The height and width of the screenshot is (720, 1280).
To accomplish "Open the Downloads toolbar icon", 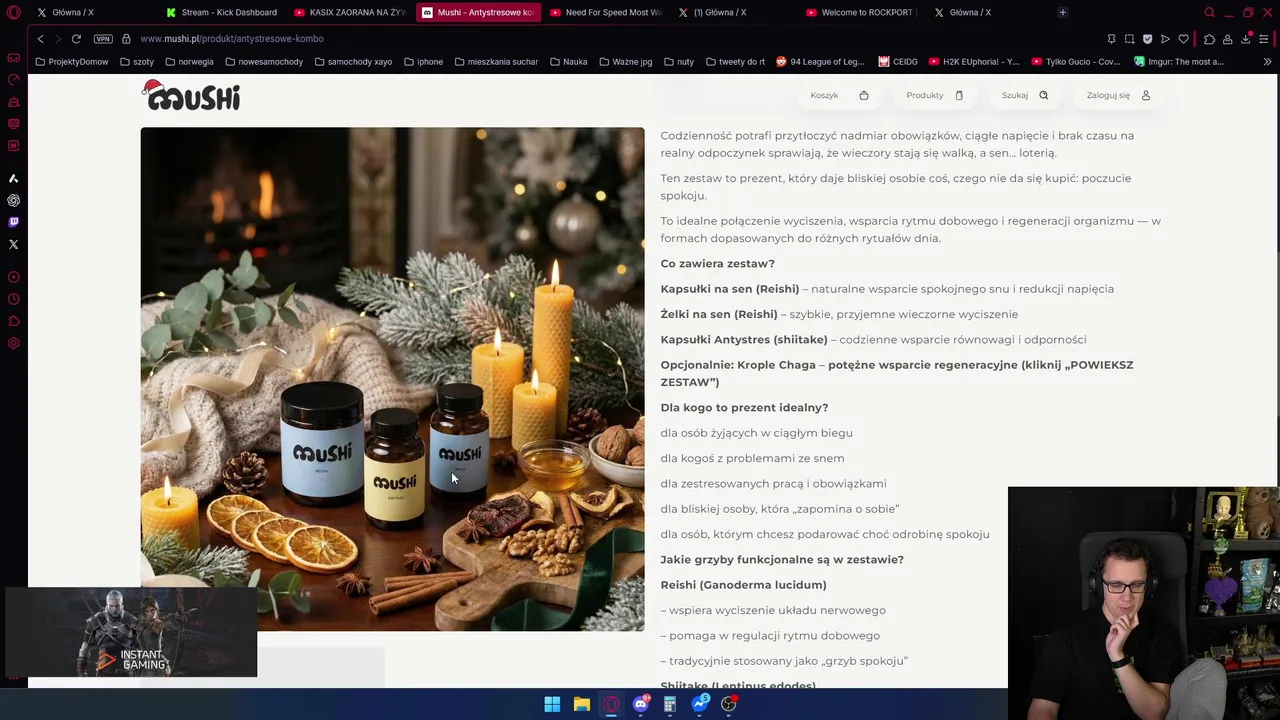I will [1246, 39].
